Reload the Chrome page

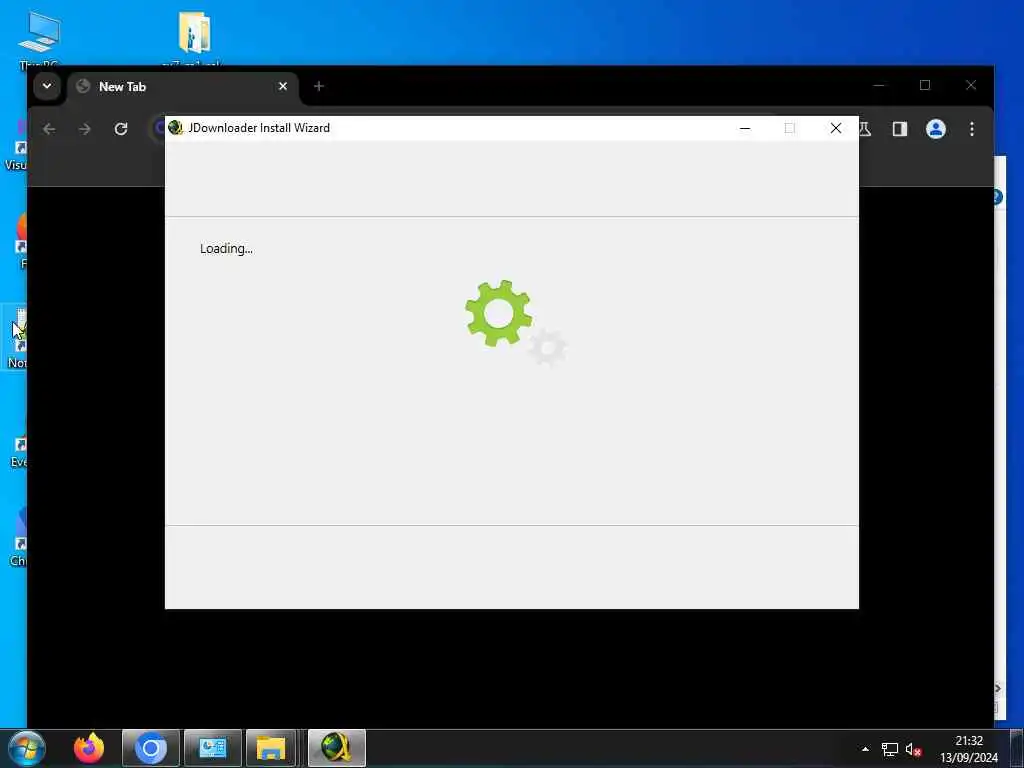click(x=121, y=129)
